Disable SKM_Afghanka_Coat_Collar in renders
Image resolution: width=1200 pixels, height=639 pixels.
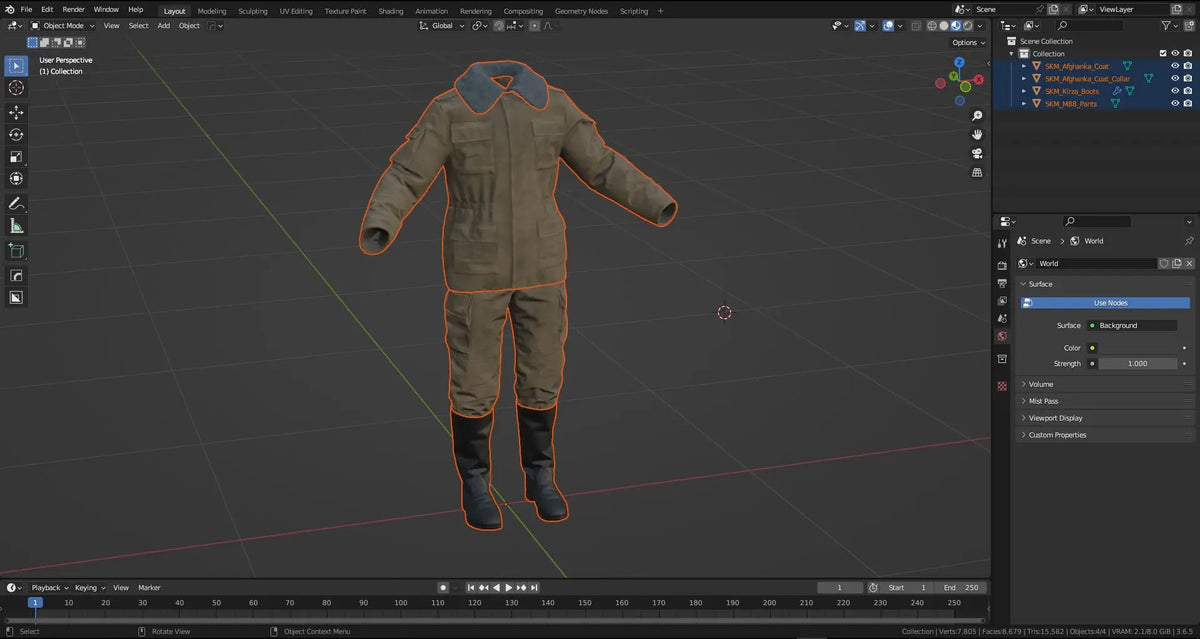click(1187, 79)
